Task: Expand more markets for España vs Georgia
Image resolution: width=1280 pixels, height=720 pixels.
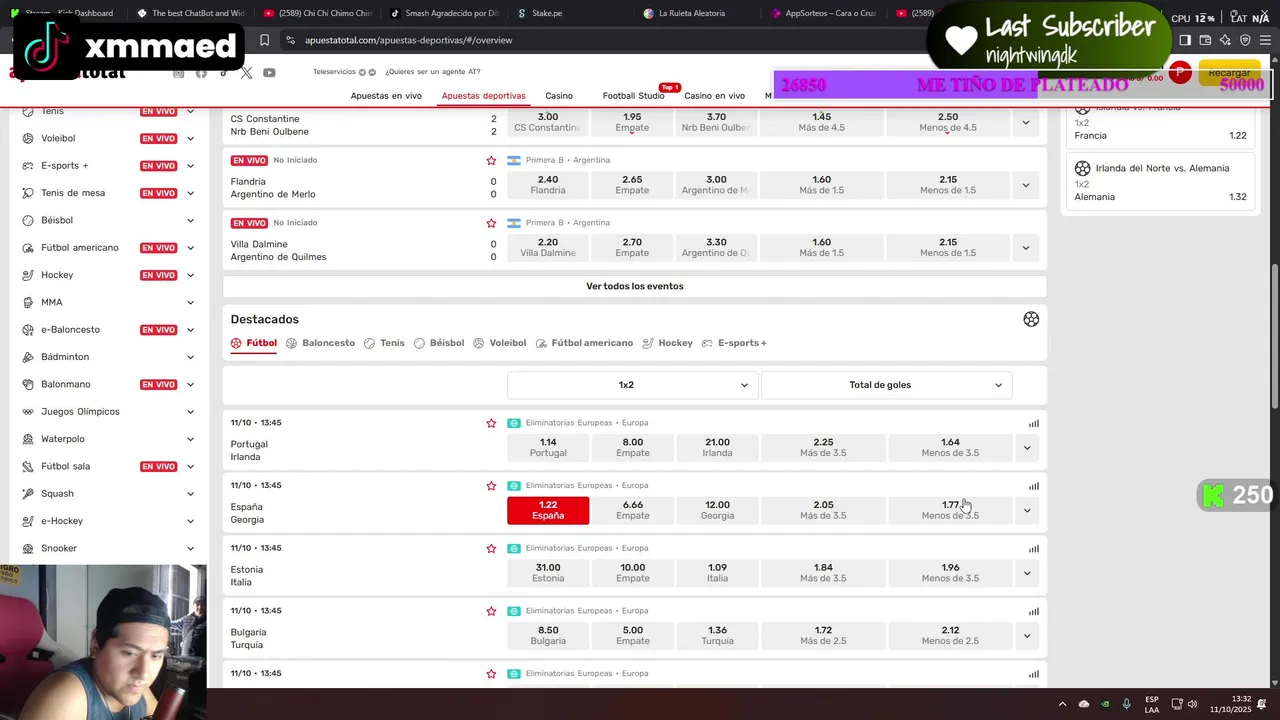Action: click(1026, 510)
